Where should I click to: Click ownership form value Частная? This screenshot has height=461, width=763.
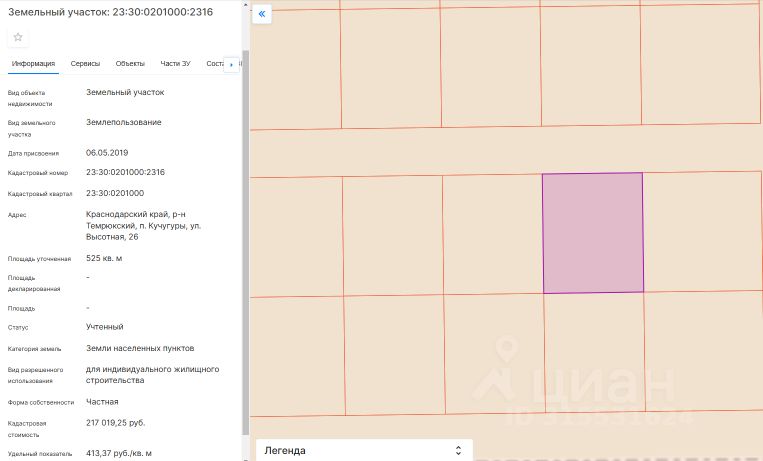[102, 402]
